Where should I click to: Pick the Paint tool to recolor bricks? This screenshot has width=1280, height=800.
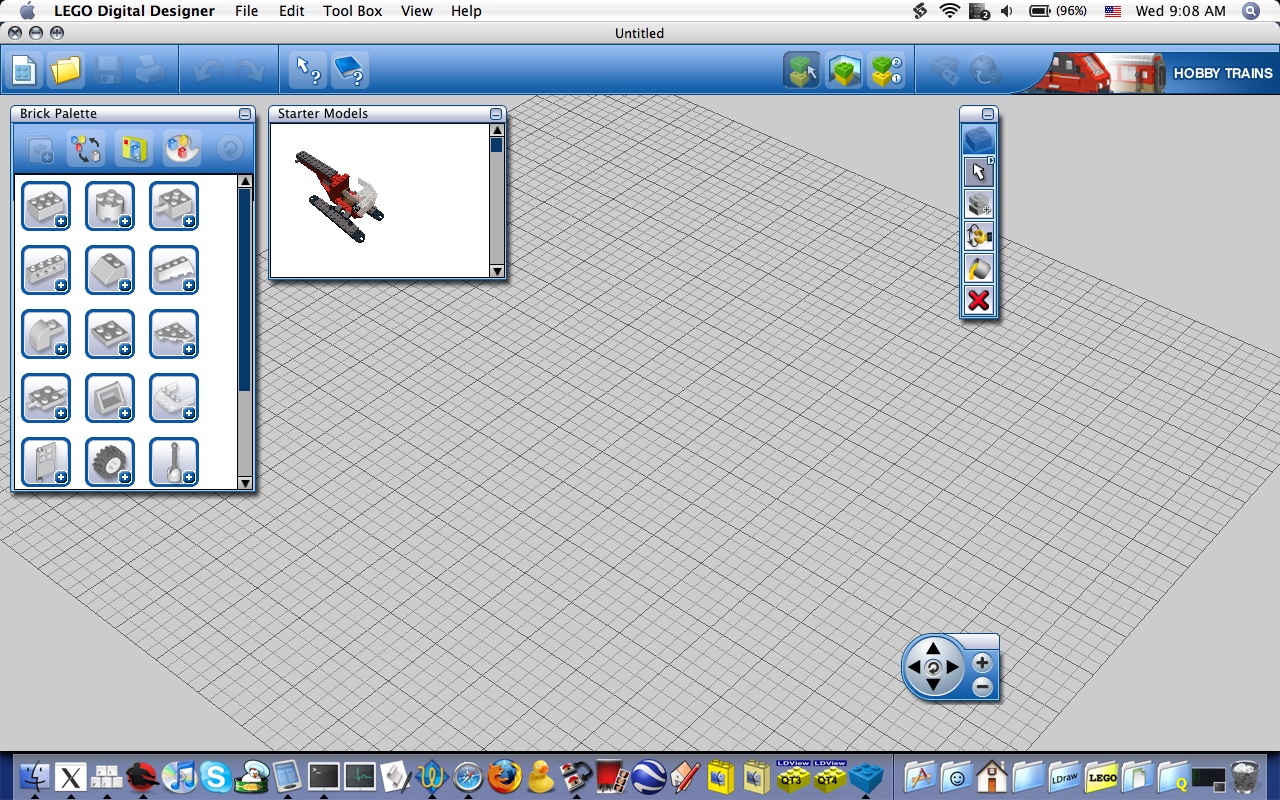point(977,268)
